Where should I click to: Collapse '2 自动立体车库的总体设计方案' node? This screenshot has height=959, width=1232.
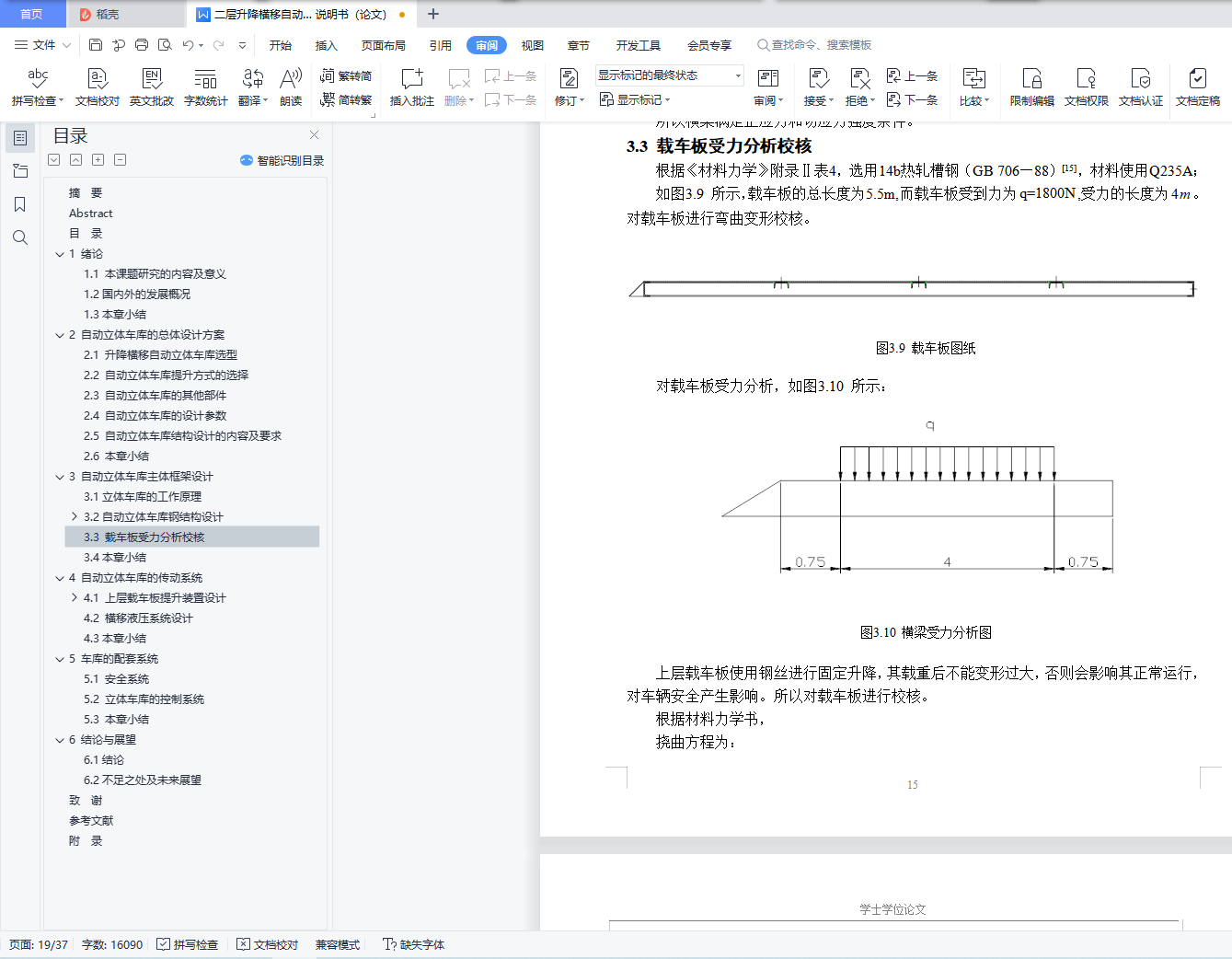click(60, 335)
